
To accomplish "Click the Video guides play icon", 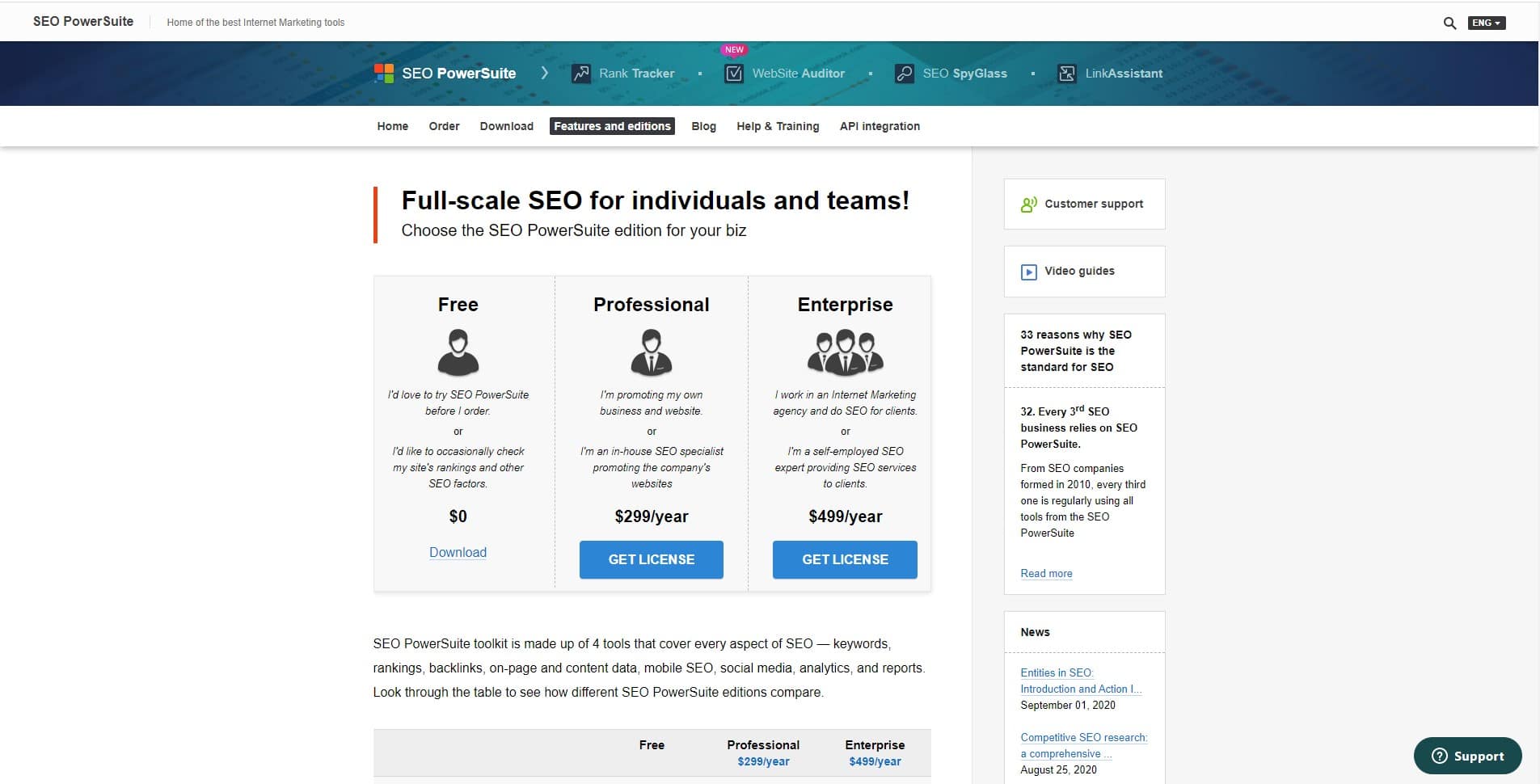I will (x=1028, y=272).
